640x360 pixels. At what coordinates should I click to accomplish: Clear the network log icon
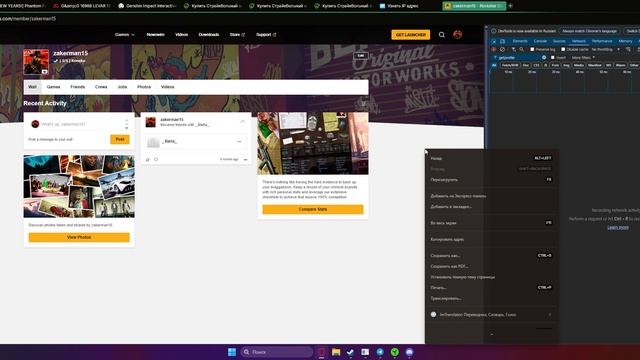pyautogui.click(x=502, y=49)
